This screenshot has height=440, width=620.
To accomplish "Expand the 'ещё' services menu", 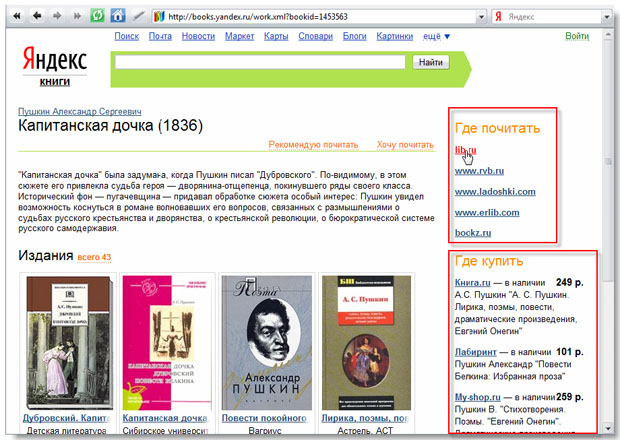I will (x=437, y=36).
